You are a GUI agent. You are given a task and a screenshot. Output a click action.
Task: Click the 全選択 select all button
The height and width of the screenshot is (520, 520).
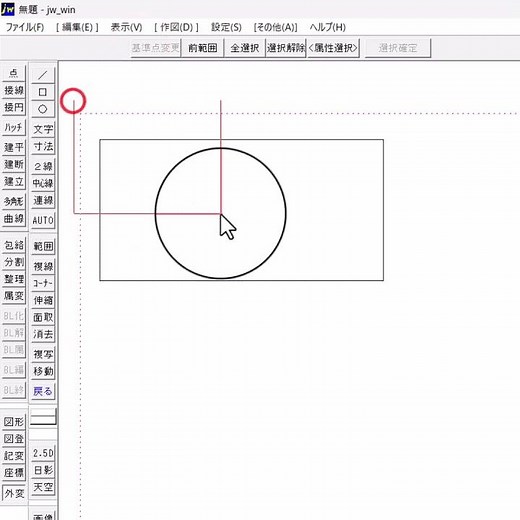(245, 48)
